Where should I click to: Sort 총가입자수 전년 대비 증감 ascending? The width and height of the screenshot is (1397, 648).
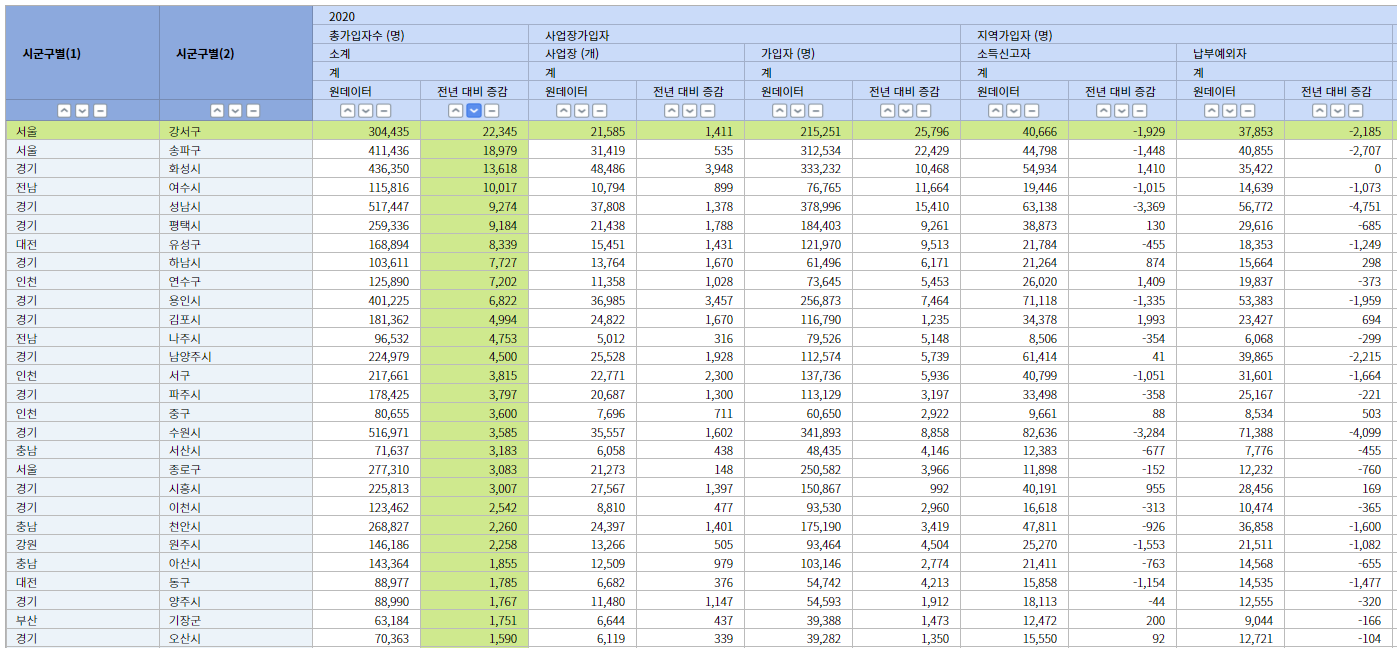pos(456,111)
